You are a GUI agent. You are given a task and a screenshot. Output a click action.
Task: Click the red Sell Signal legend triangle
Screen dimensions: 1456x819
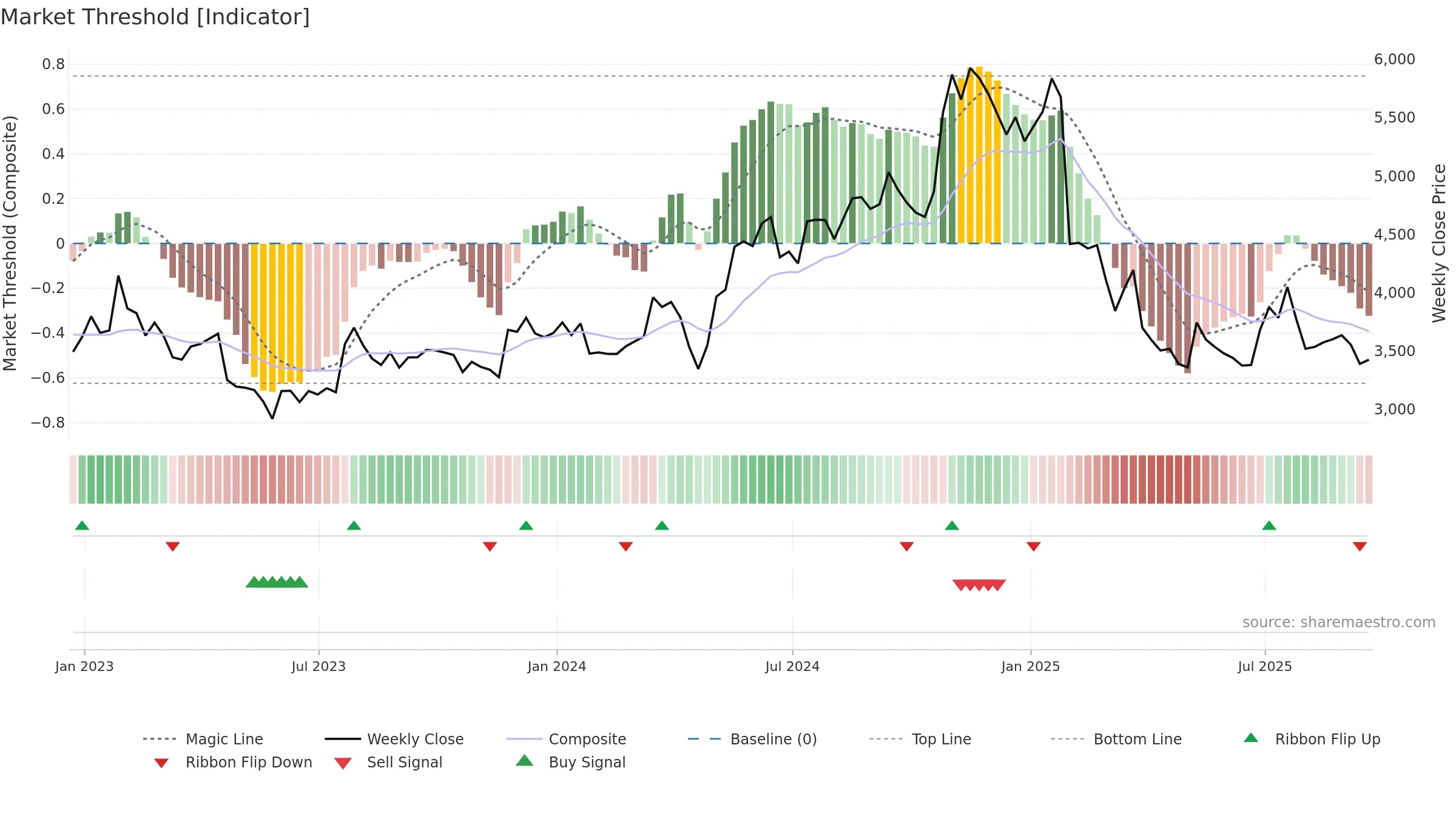(343, 763)
